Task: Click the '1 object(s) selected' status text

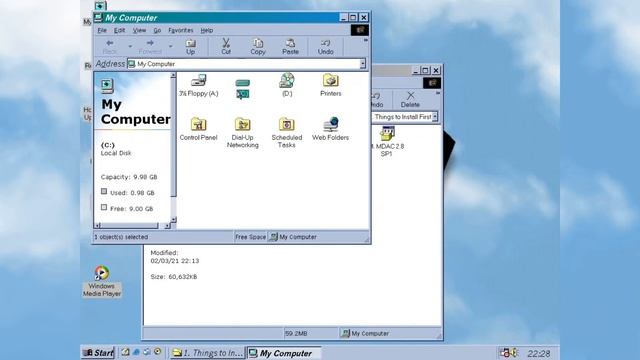Action: [x=121, y=237]
